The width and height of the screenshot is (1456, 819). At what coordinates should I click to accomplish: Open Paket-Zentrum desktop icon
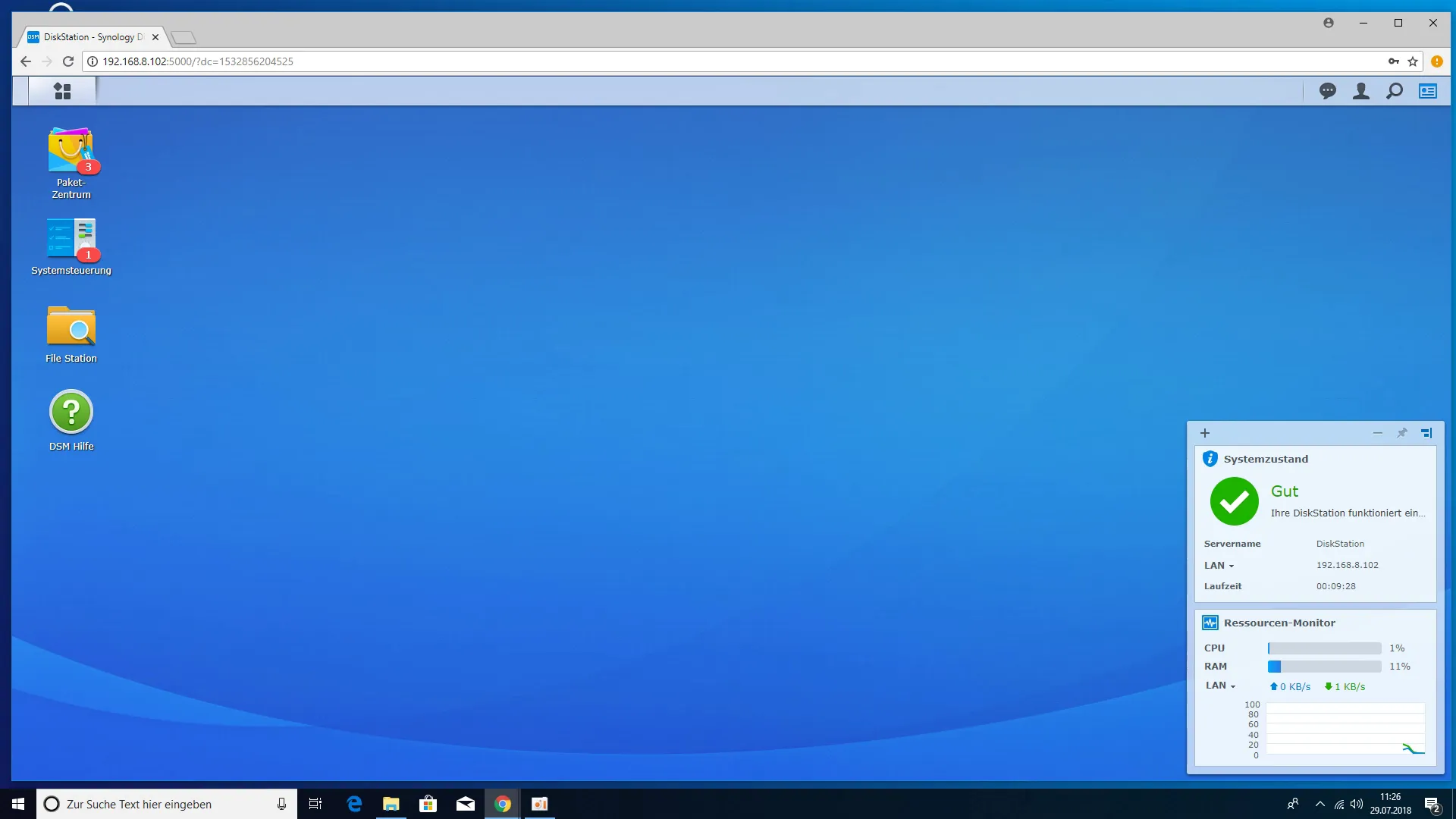pyautogui.click(x=71, y=162)
